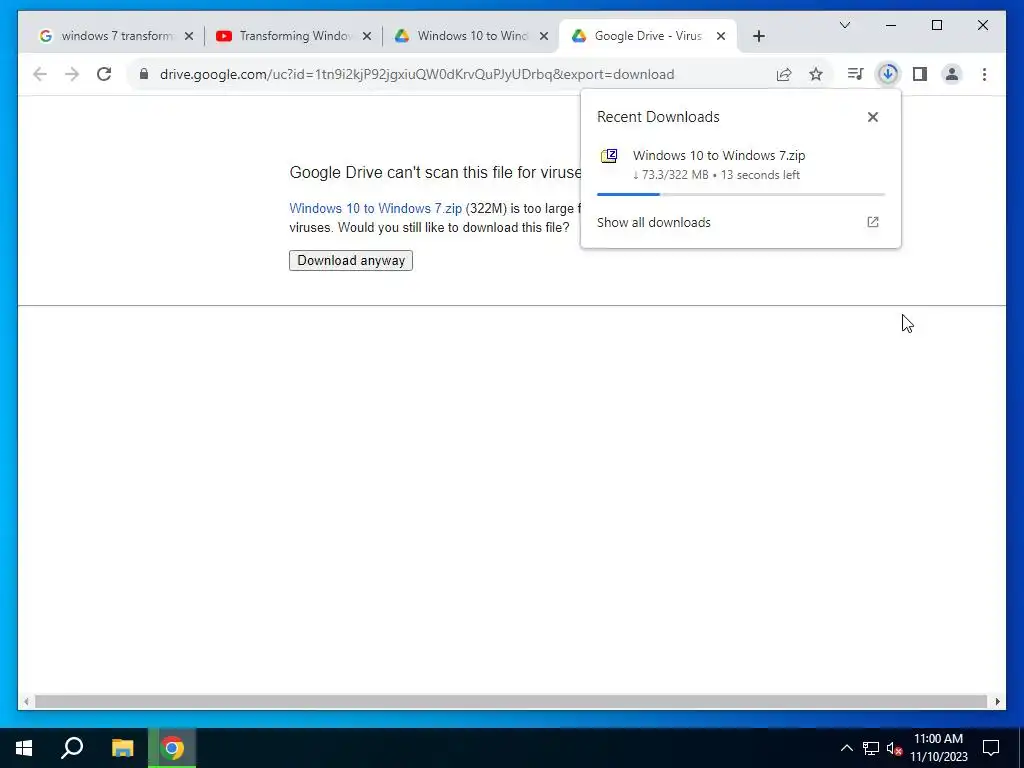Open a new tab with the plus button

pos(758,36)
